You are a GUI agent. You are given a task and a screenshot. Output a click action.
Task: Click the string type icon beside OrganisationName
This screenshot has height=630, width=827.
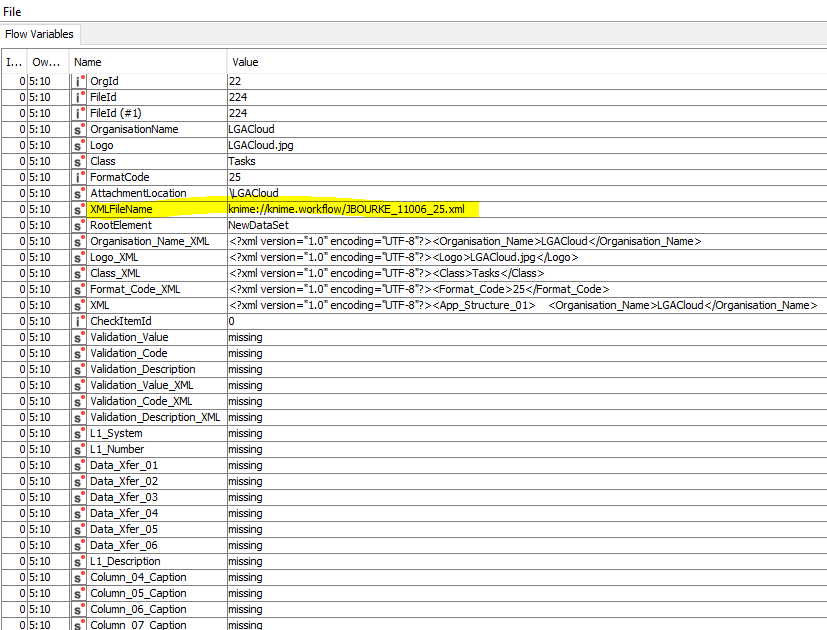[80, 129]
